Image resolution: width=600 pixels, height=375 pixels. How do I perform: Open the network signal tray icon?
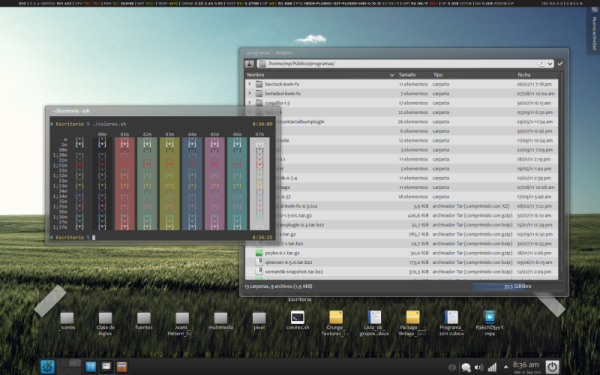point(492,367)
